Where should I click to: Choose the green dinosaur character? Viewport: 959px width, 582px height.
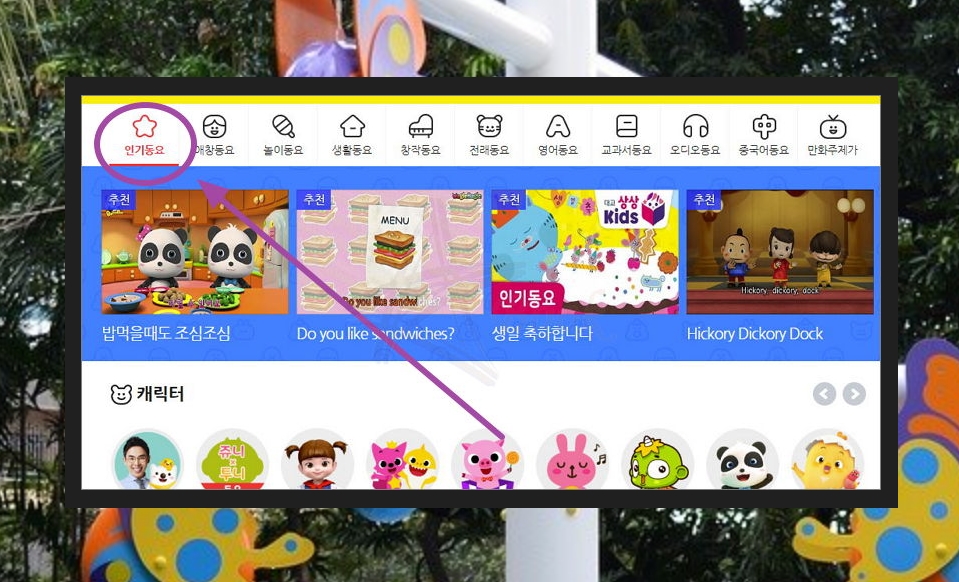click(x=657, y=460)
